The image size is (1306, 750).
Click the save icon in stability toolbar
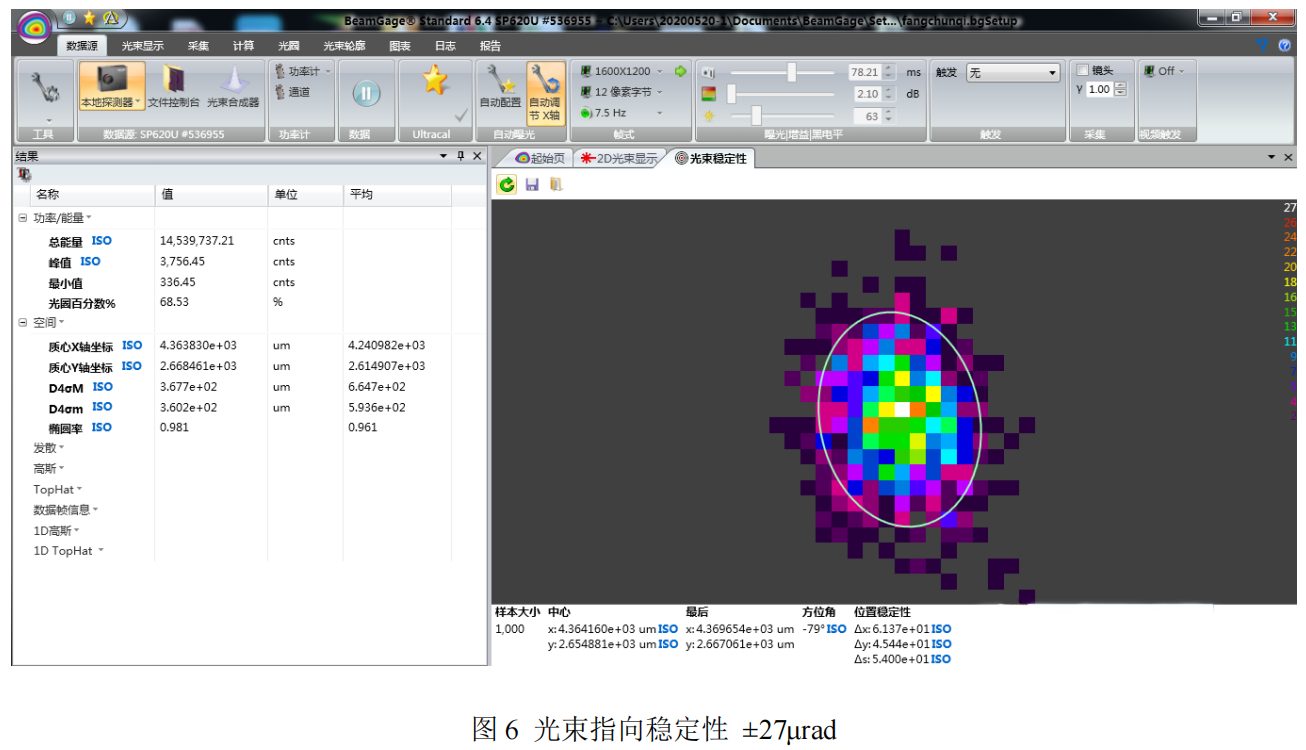[532, 184]
